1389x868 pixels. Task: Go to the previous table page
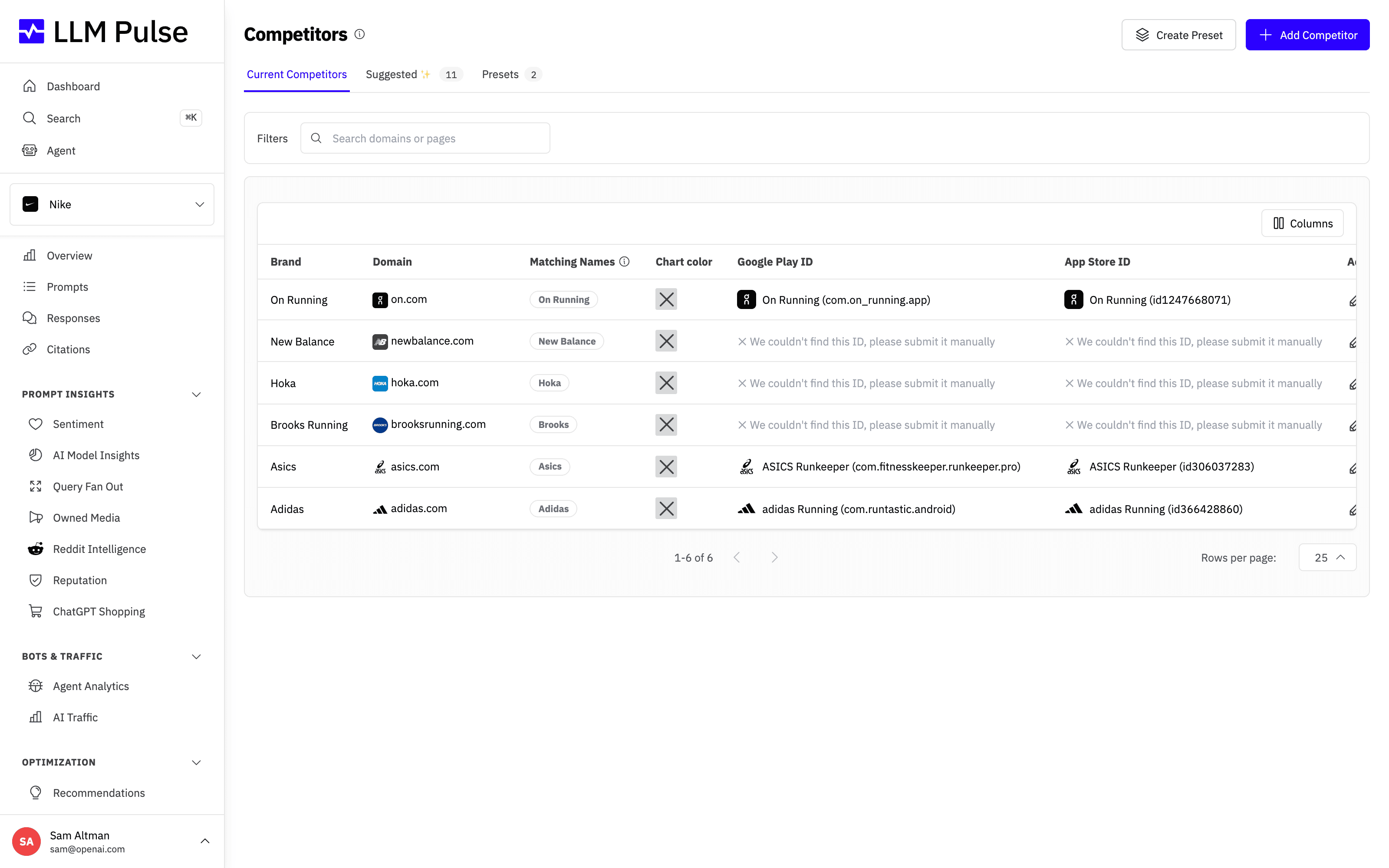click(x=737, y=557)
